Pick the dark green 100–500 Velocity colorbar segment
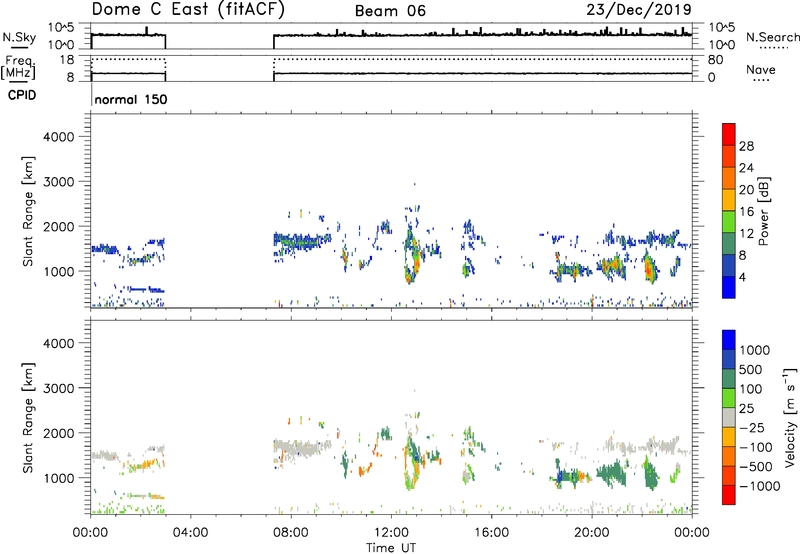Screen dimensions: 800x554 tap(729, 379)
